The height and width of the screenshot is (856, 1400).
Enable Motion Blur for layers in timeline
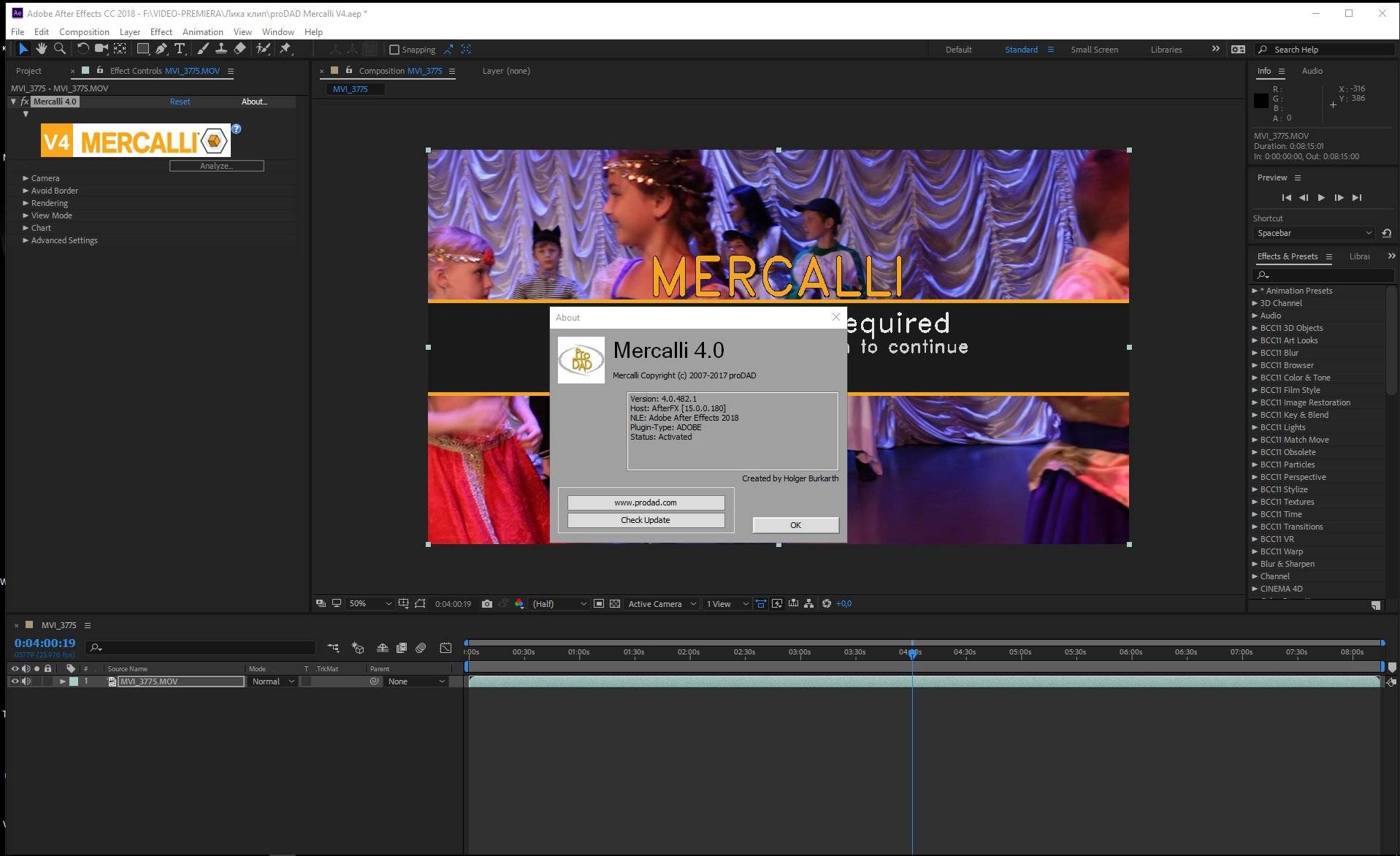[421, 648]
